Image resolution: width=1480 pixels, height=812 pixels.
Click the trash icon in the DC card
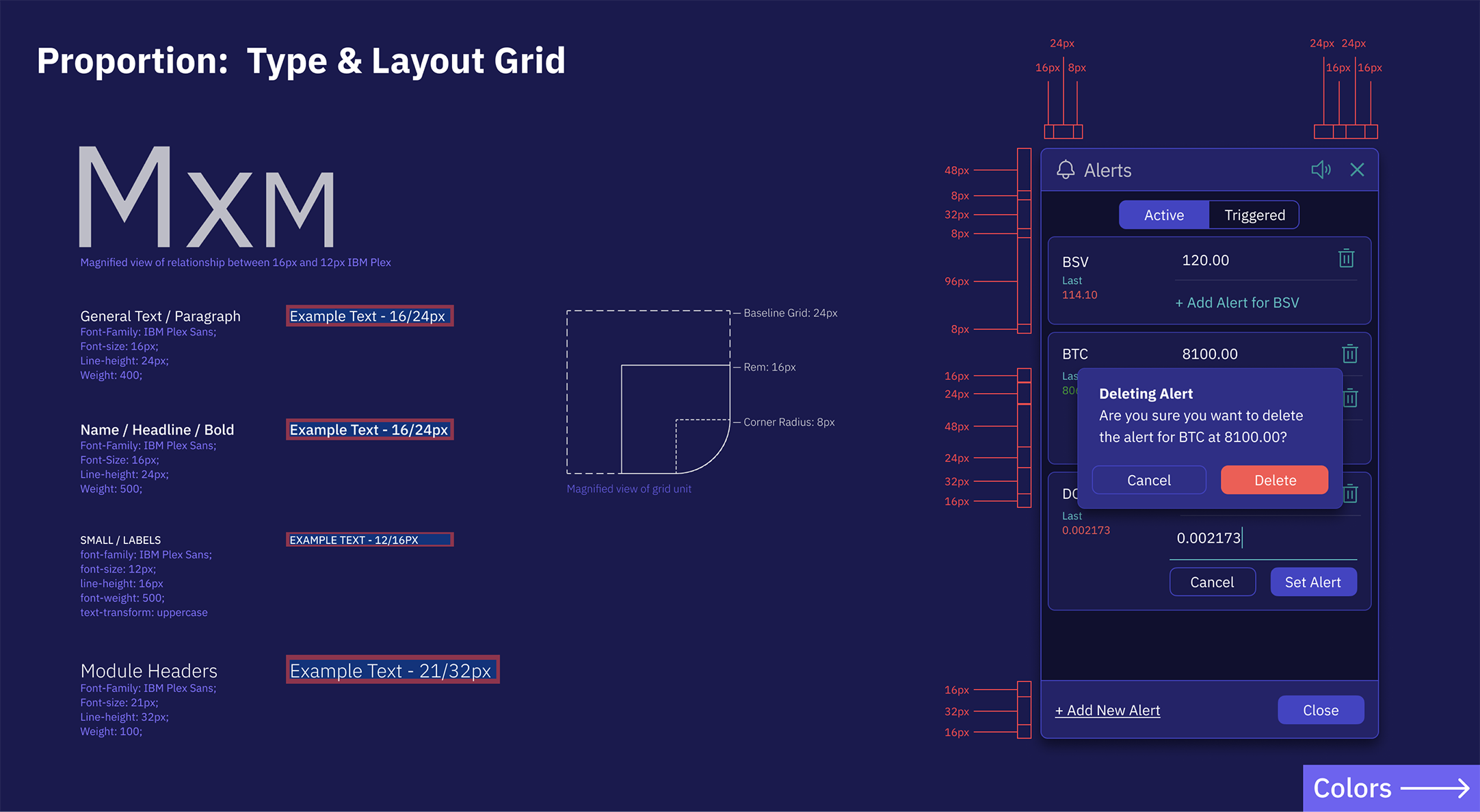(x=1351, y=493)
